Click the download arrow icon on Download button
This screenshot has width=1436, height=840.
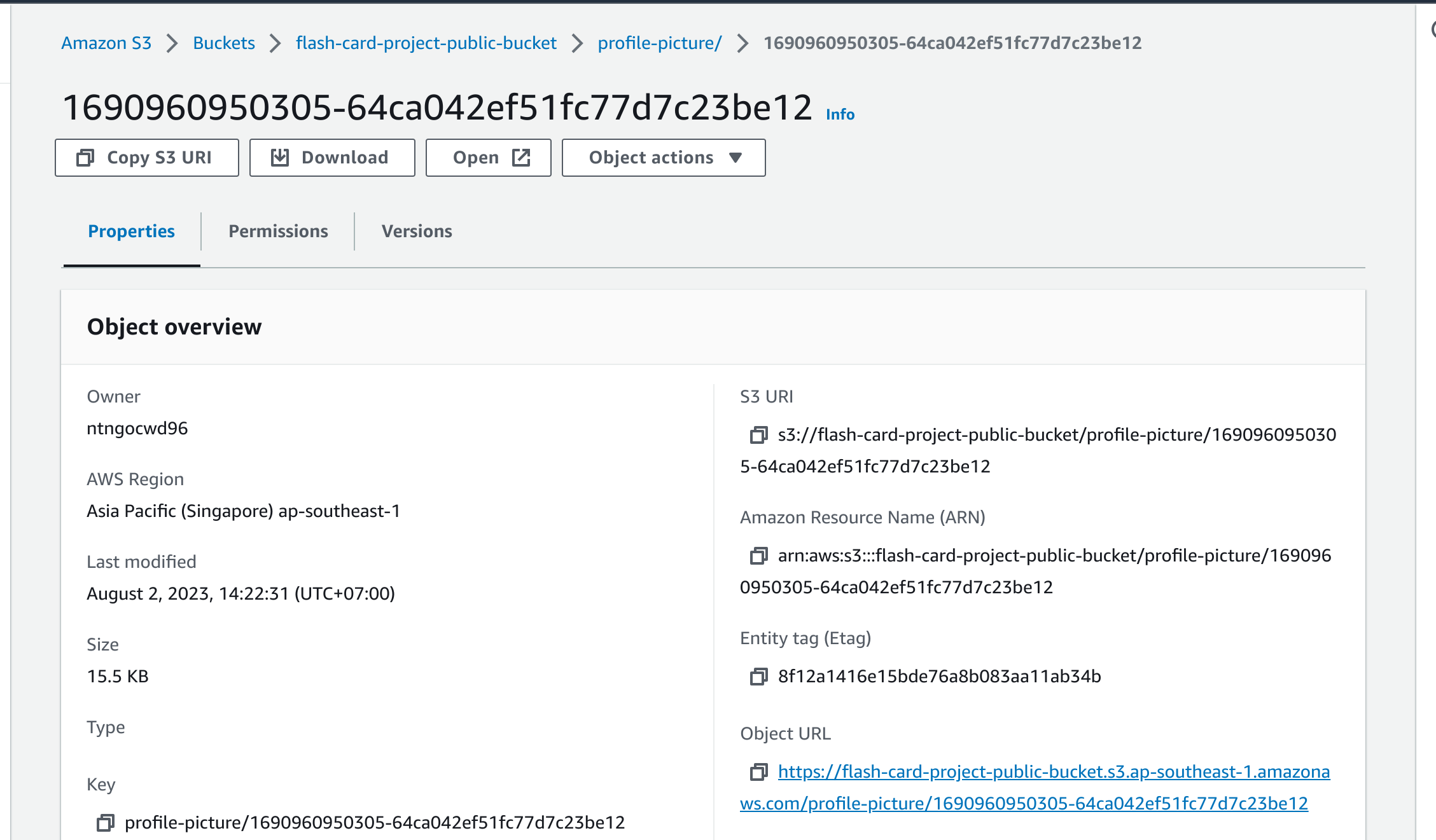click(x=282, y=157)
